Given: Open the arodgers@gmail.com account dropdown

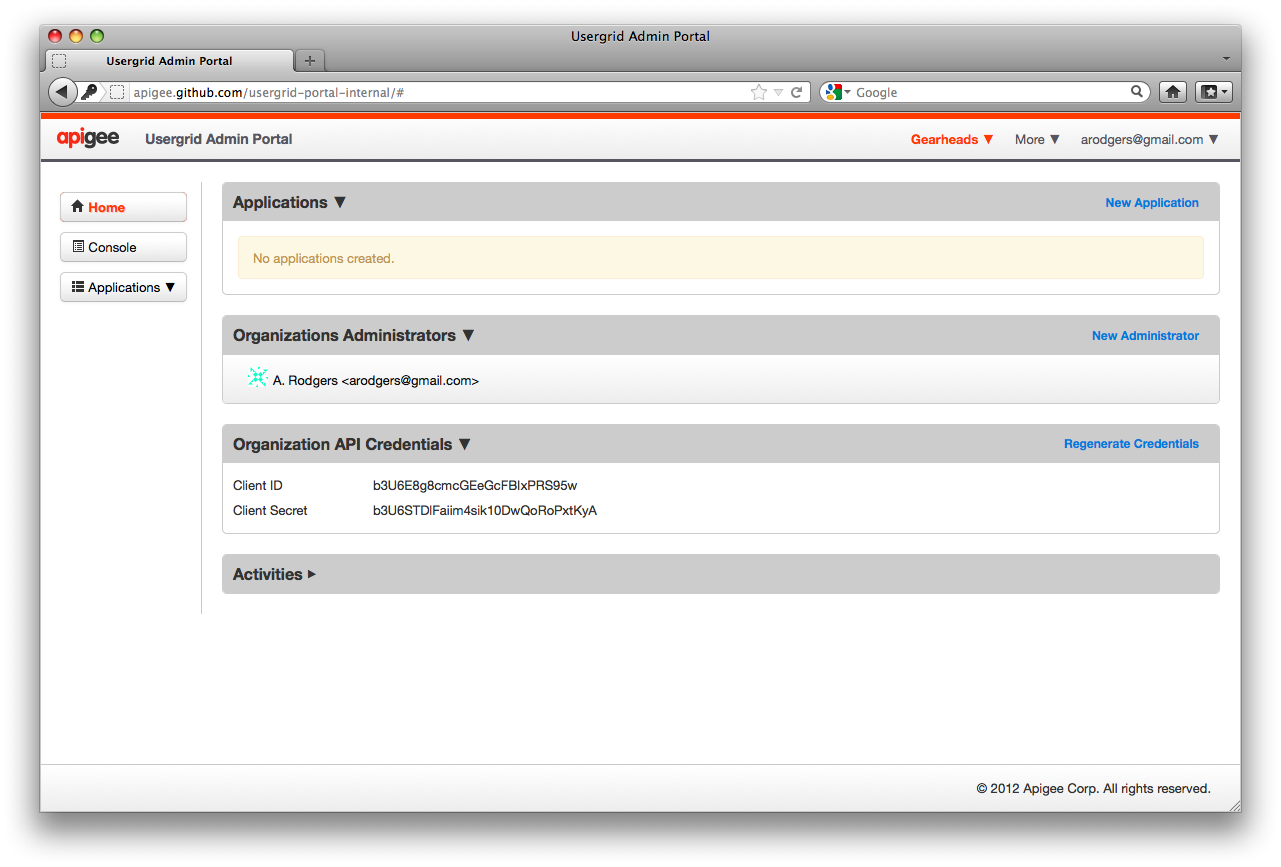Looking at the screenshot, I should point(1149,140).
